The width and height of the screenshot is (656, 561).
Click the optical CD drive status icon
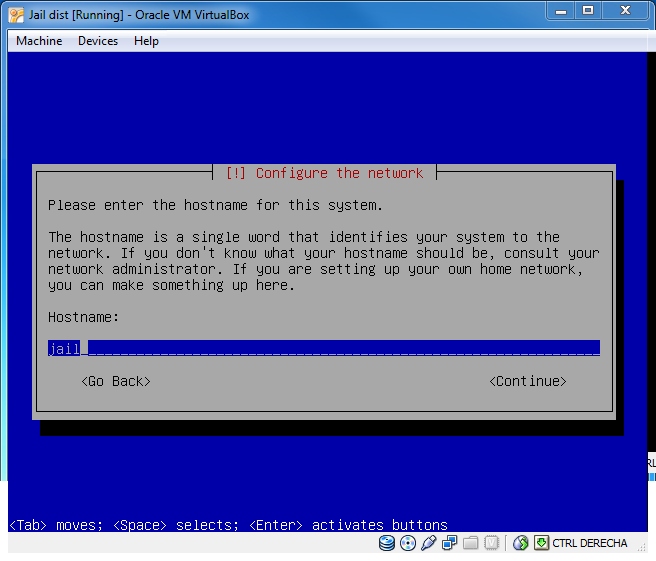407,543
